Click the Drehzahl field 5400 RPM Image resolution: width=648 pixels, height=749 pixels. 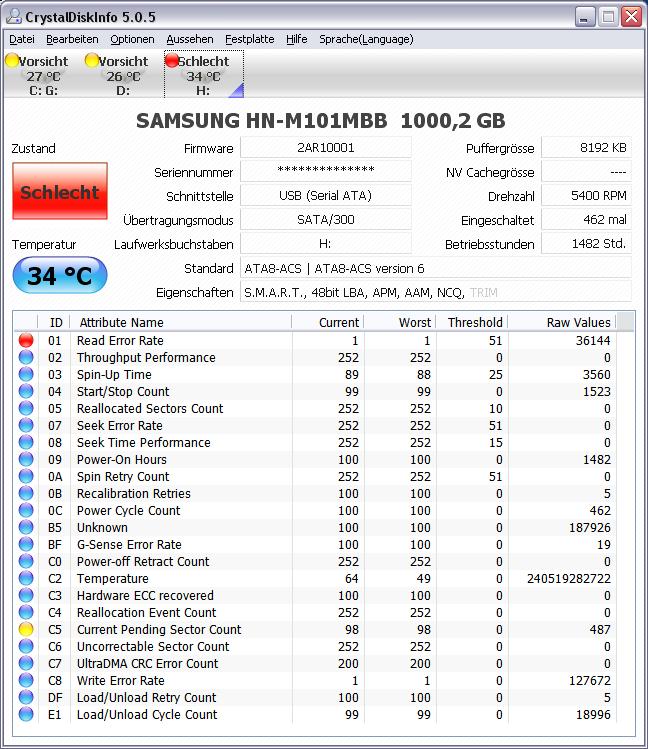586,195
